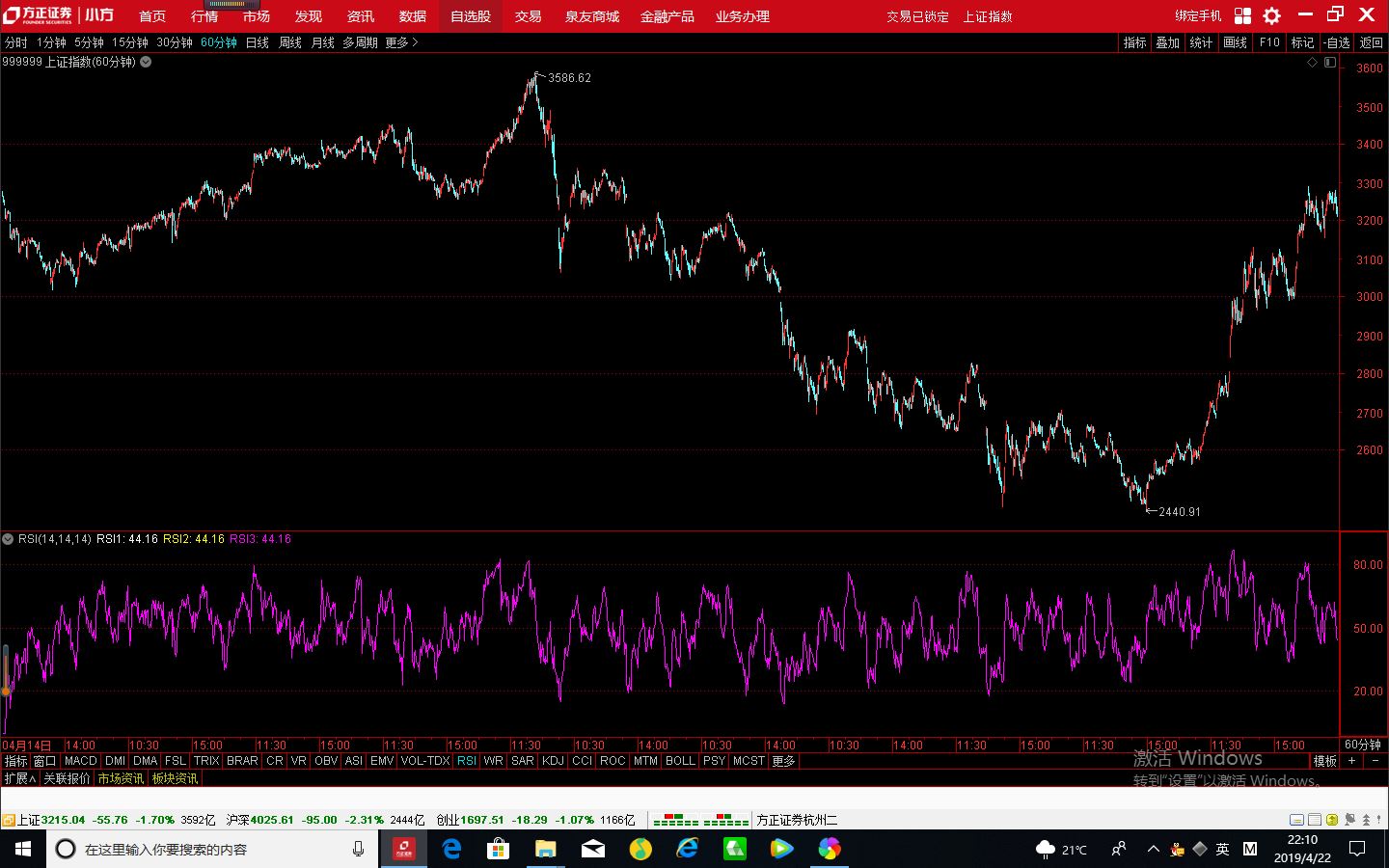Select the VOL-TDX indicator

click(x=425, y=761)
